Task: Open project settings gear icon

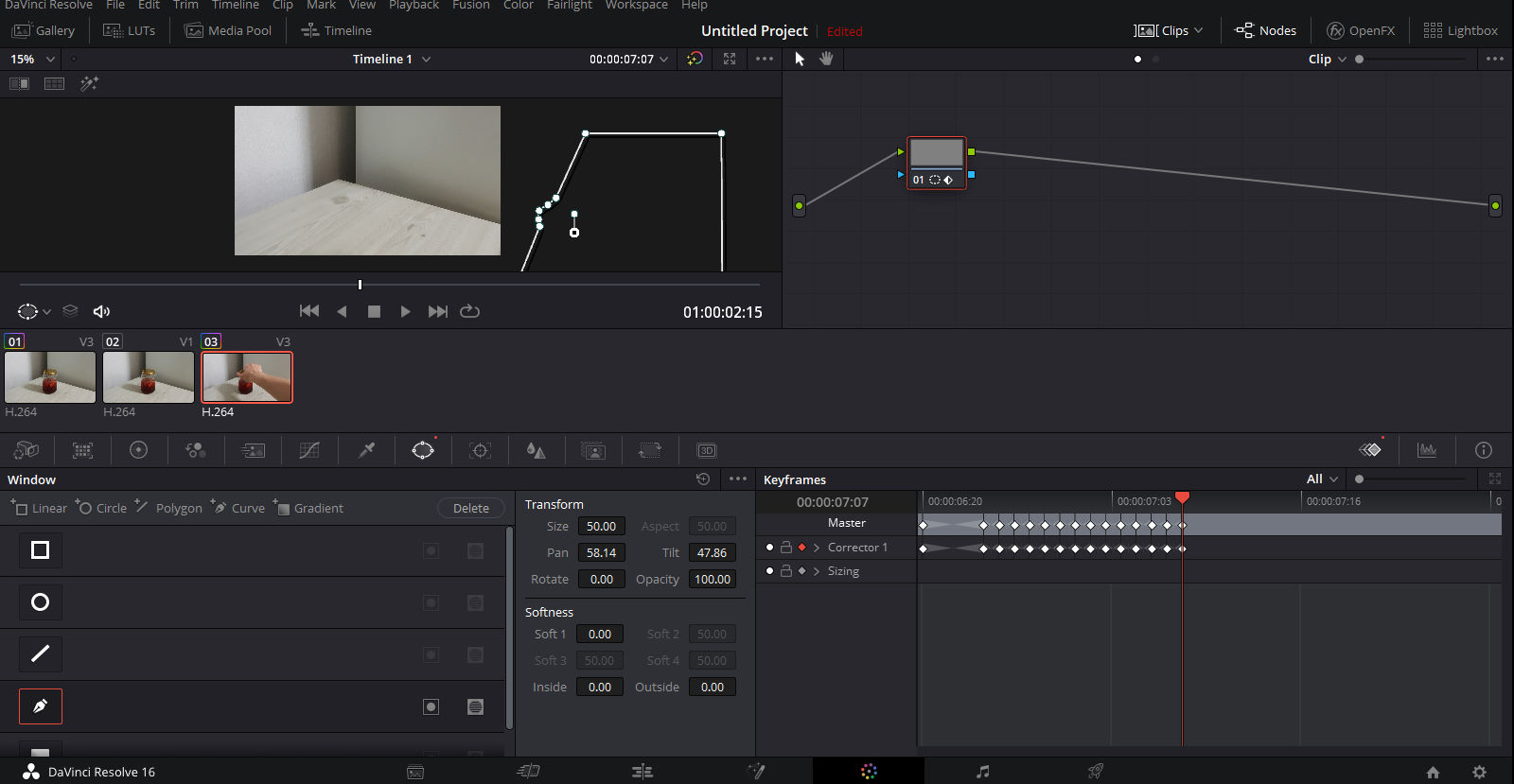Action: (1480, 773)
